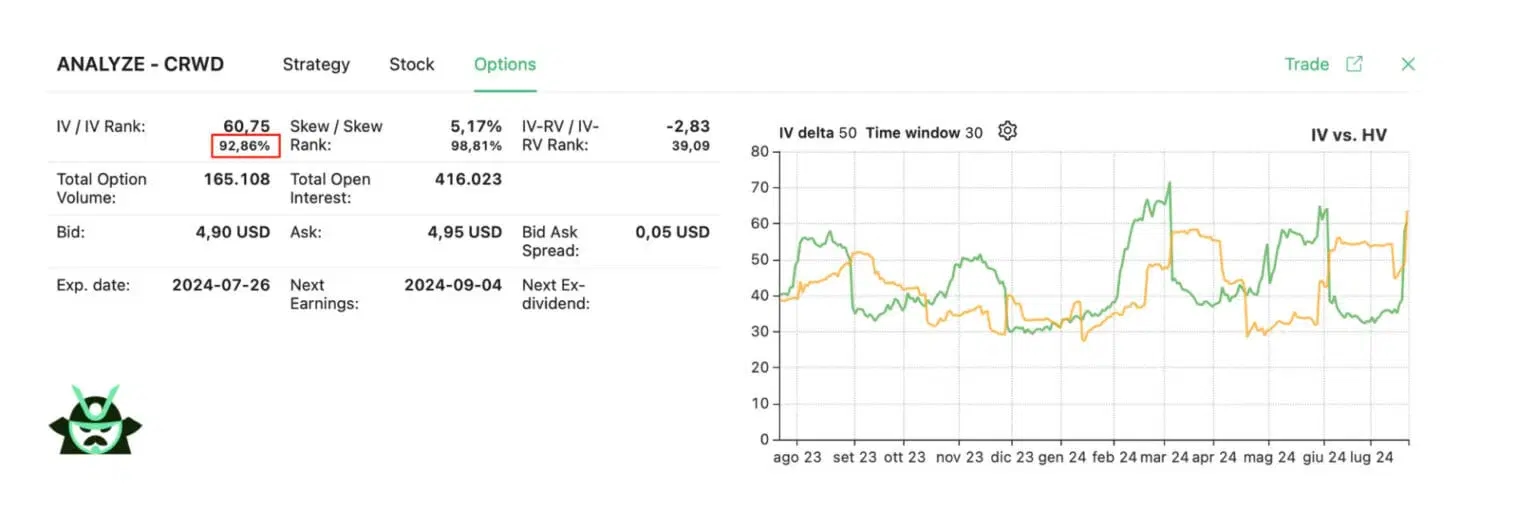1536x530 pixels.
Task: Switch to the Strategy tab
Action: coord(316,64)
